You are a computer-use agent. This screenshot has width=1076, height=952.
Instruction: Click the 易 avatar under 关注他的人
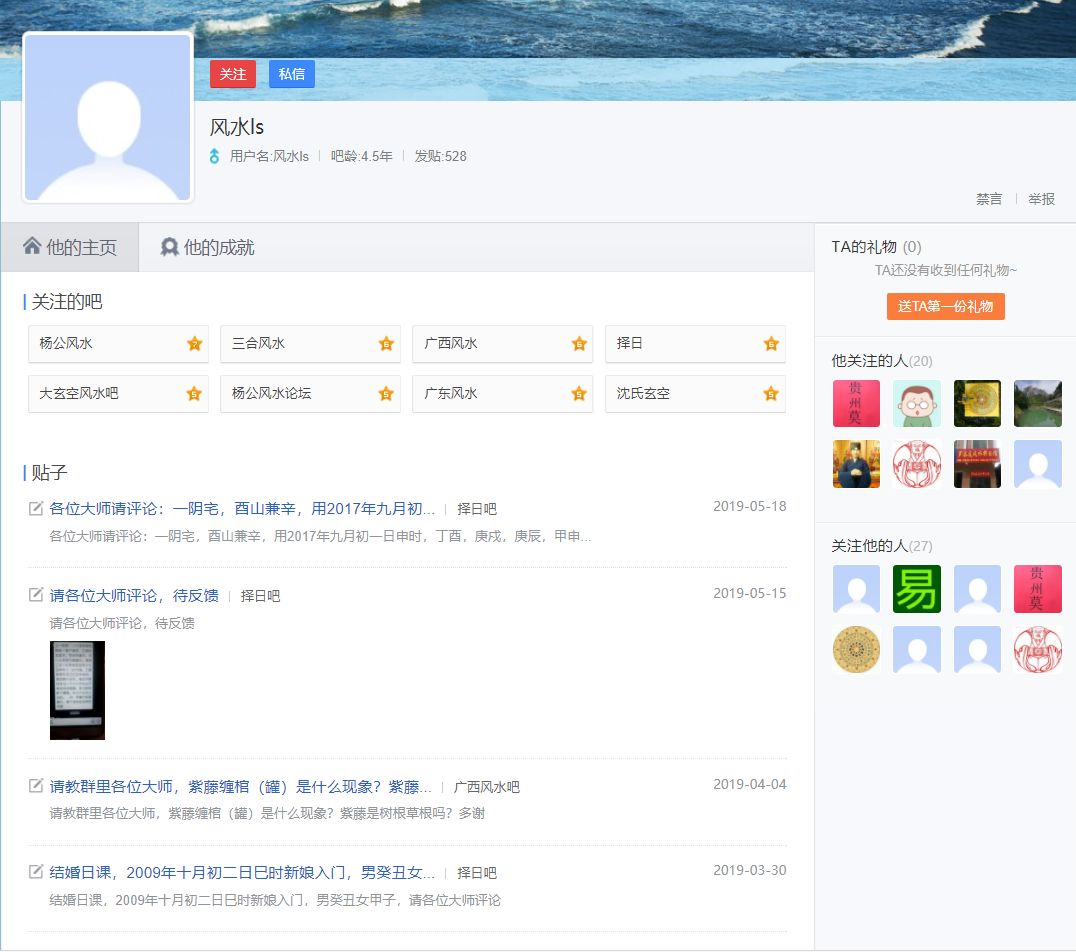[x=916, y=589]
